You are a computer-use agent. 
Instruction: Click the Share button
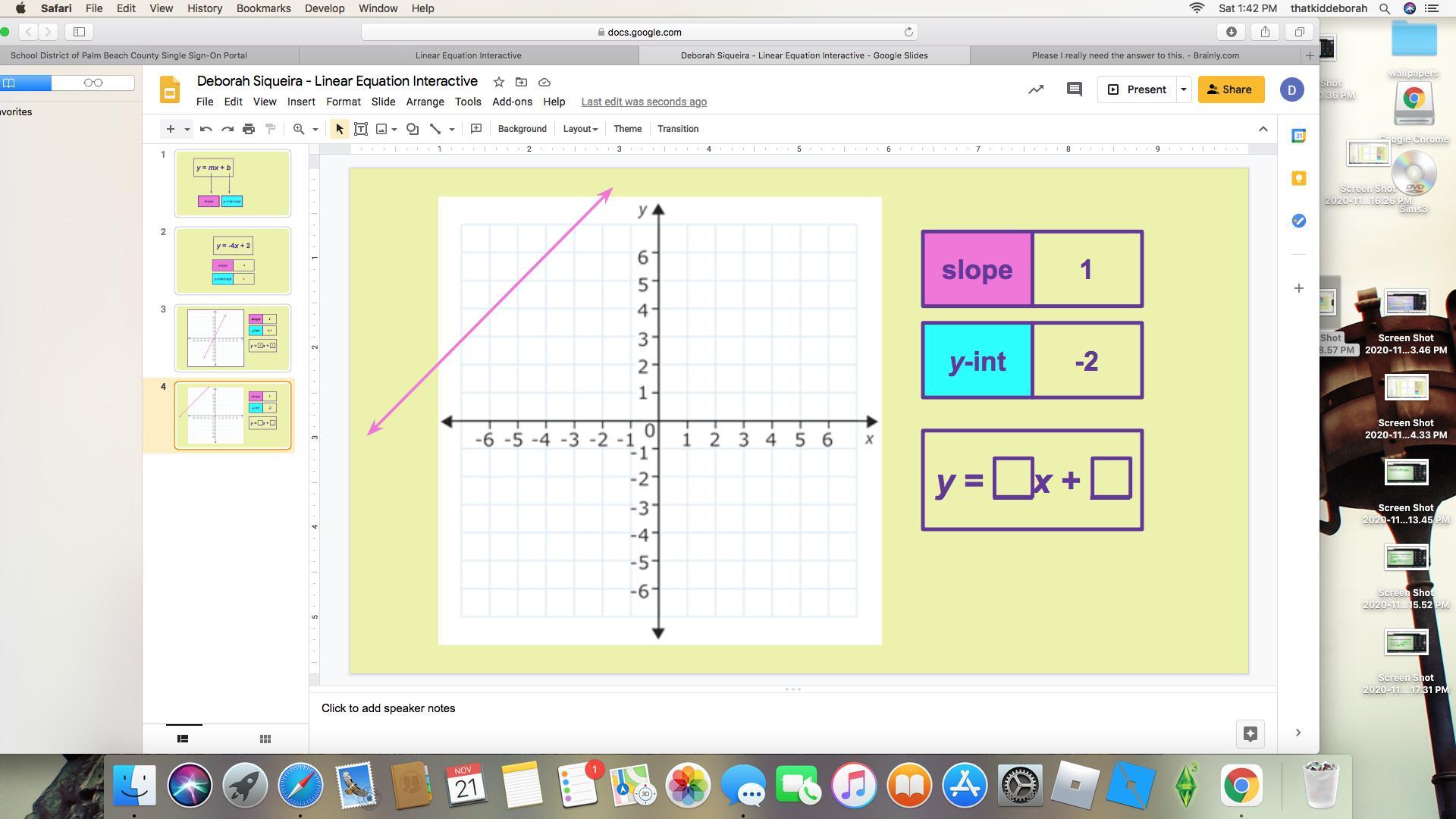coord(1230,89)
